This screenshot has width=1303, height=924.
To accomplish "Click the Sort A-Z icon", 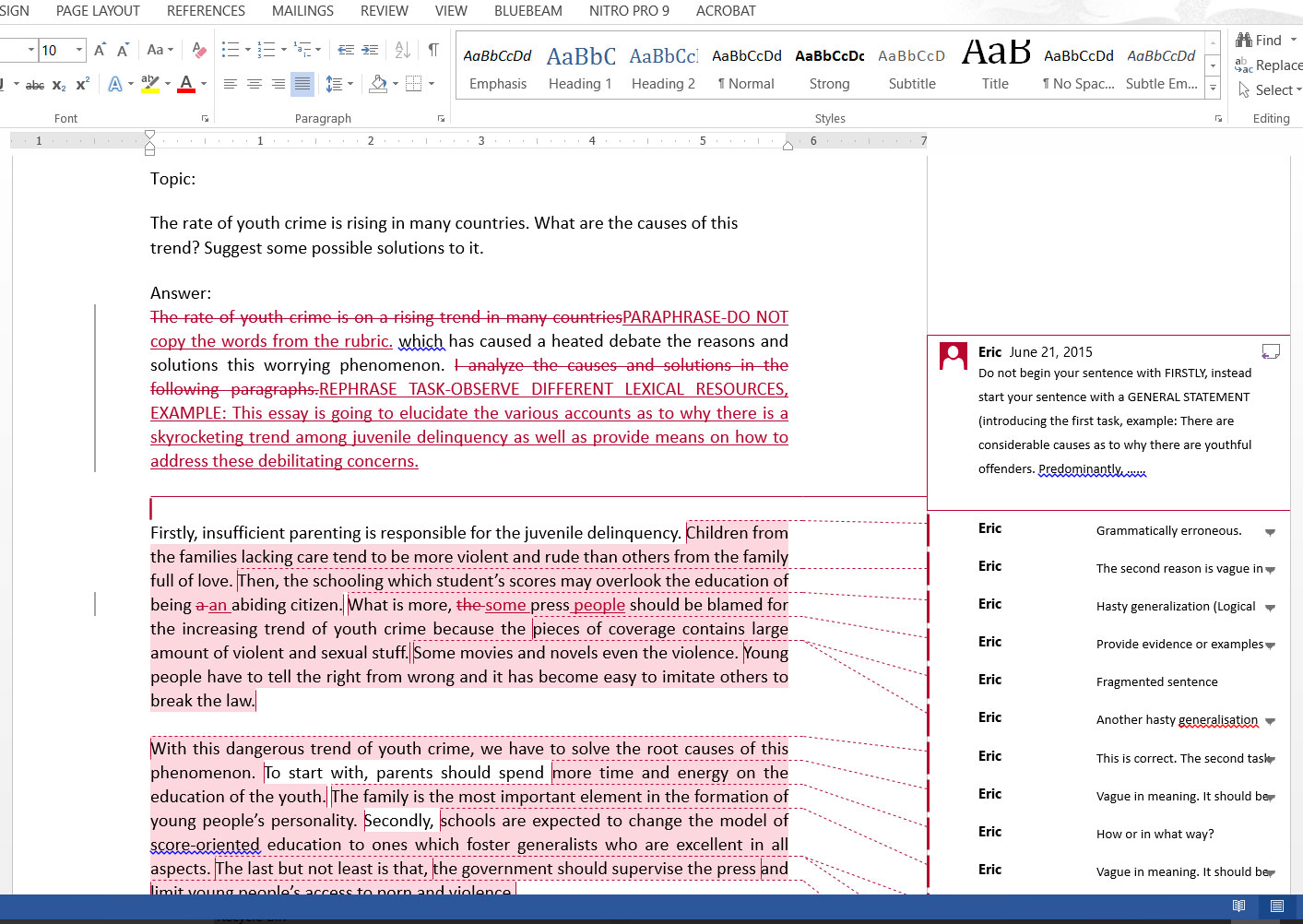I will coord(403,50).
